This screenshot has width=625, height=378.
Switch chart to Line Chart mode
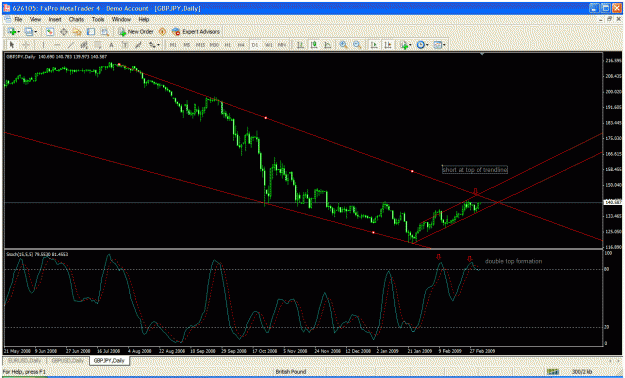tap(328, 45)
